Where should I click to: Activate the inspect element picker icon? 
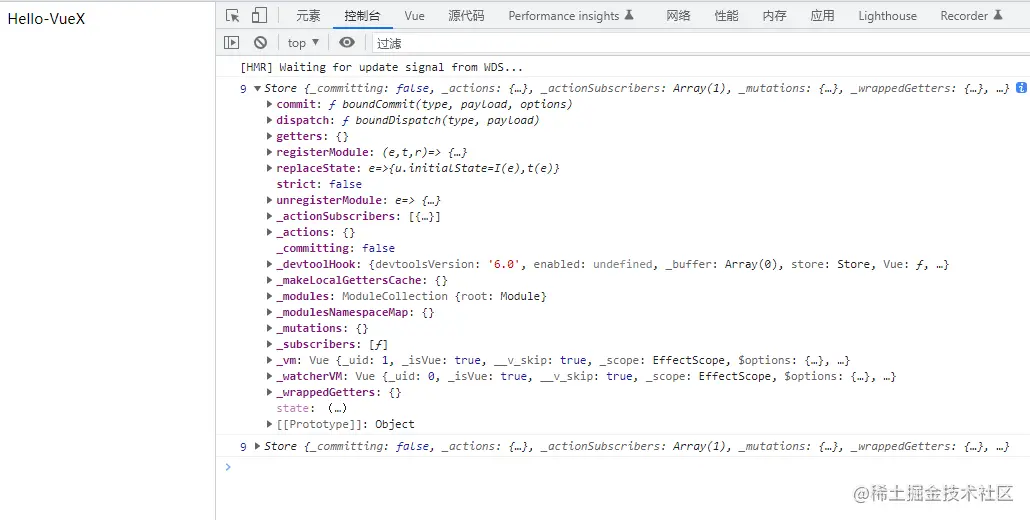pos(232,16)
